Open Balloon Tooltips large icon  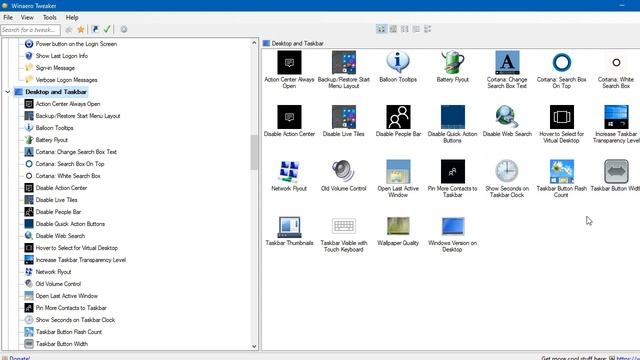pyautogui.click(x=398, y=63)
